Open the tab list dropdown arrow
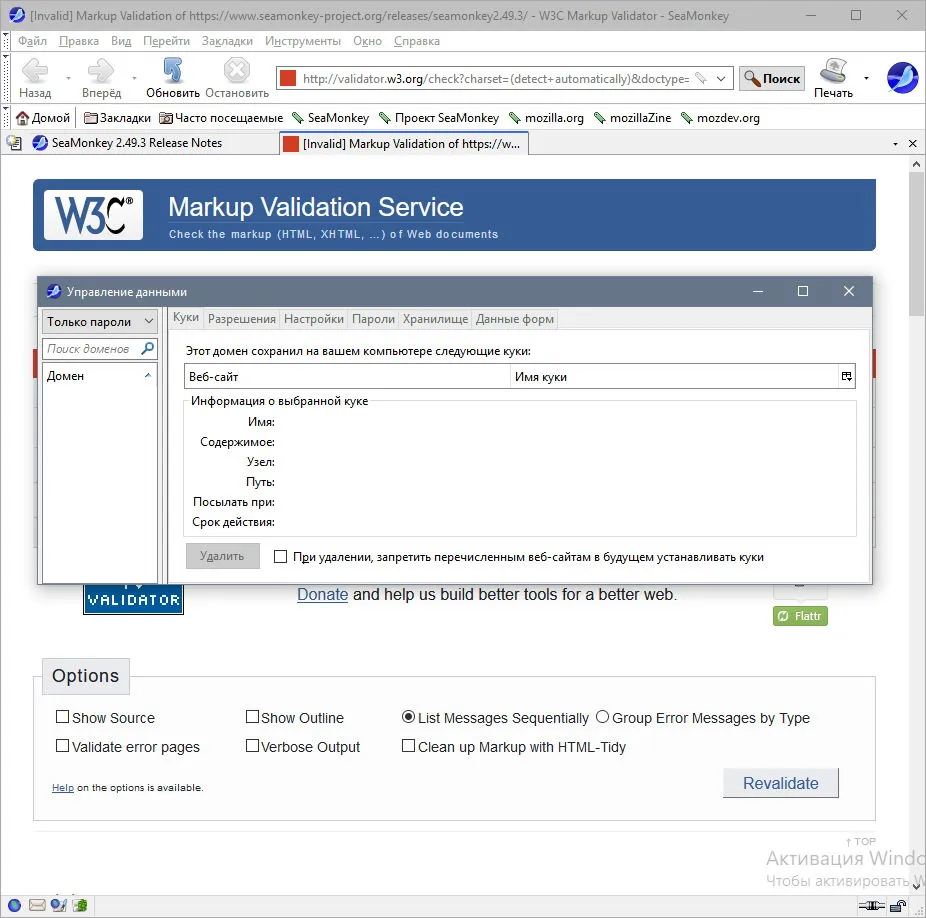Viewport: 926px width, 918px height. tap(895, 144)
